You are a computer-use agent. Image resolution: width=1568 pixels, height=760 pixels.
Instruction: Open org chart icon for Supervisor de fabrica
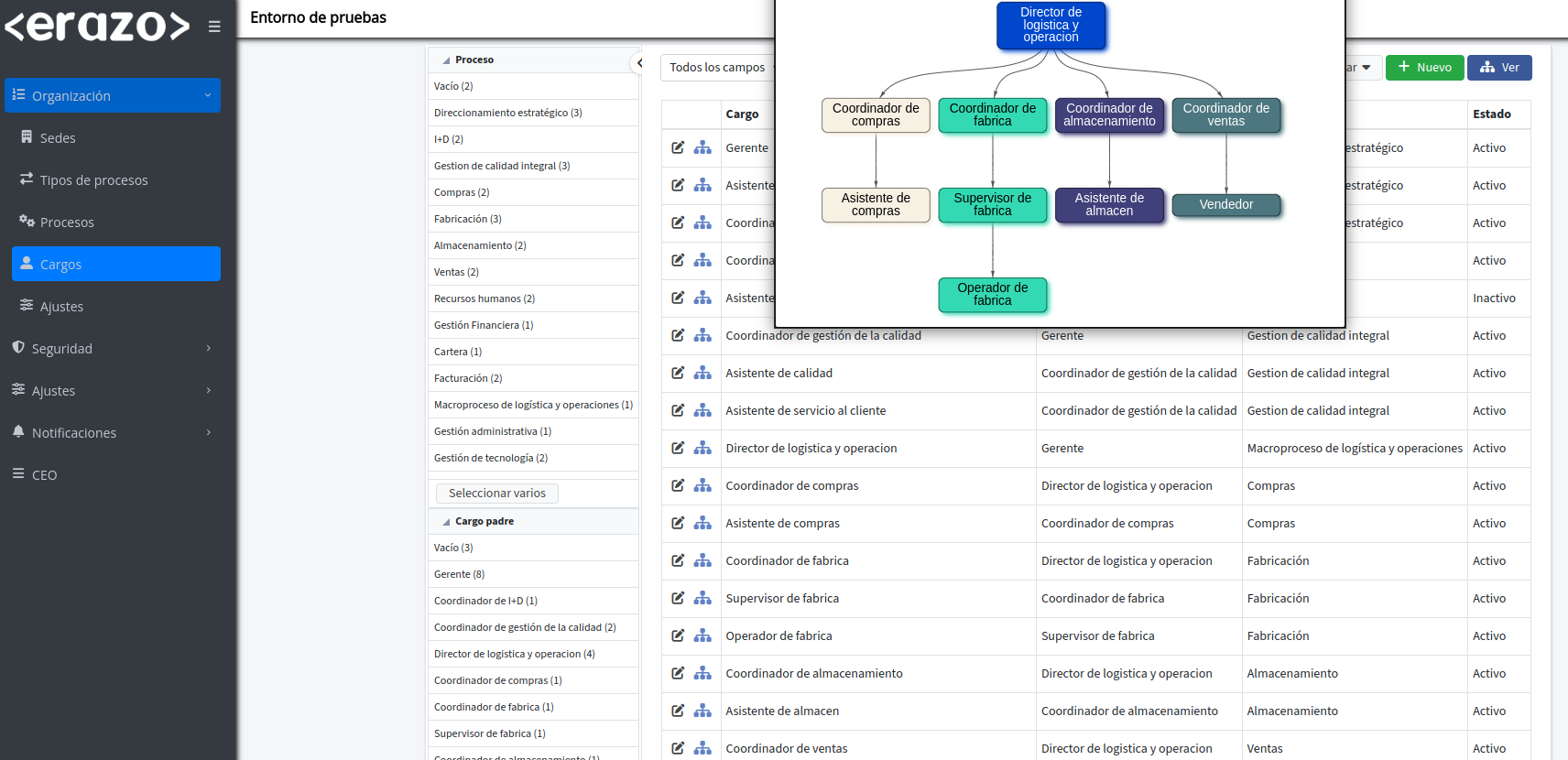(702, 598)
